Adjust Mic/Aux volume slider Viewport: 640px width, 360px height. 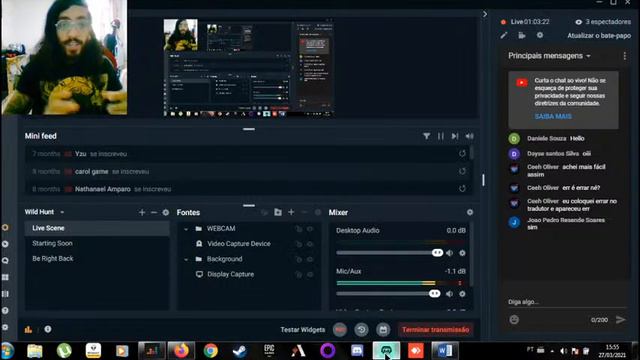click(388, 293)
